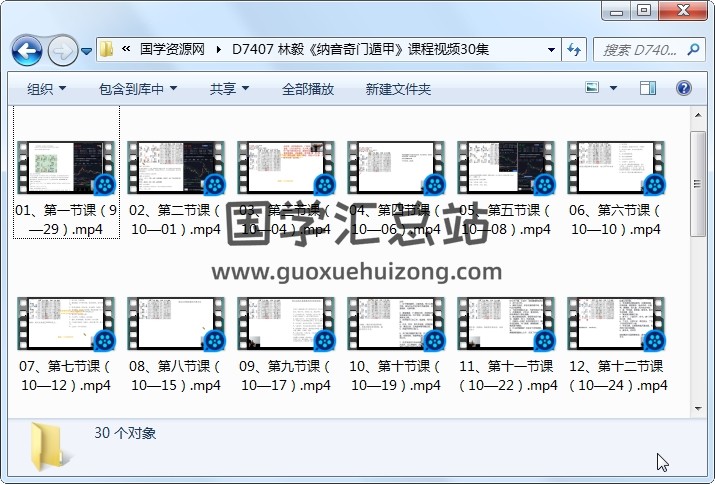Click the Forward navigation arrow button
The width and height of the screenshot is (715, 485).
pos(62,49)
